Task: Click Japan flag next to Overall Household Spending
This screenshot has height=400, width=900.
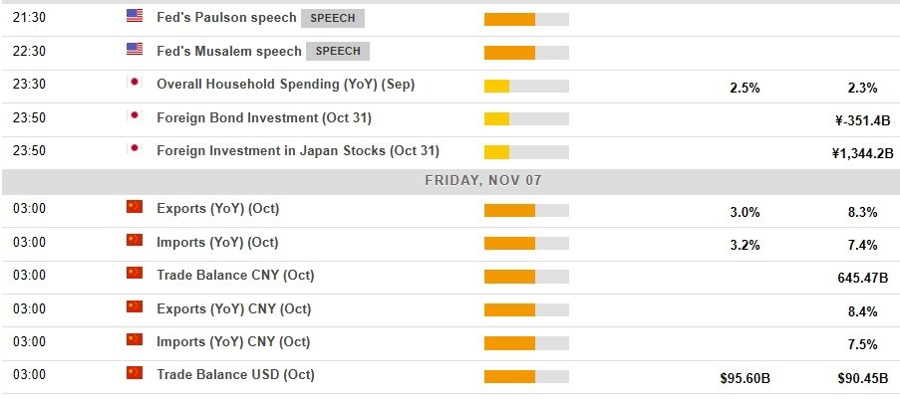Action: click(135, 84)
